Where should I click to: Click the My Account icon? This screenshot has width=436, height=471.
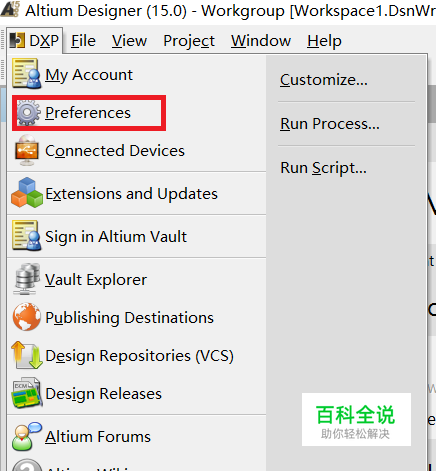tap(27, 74)
